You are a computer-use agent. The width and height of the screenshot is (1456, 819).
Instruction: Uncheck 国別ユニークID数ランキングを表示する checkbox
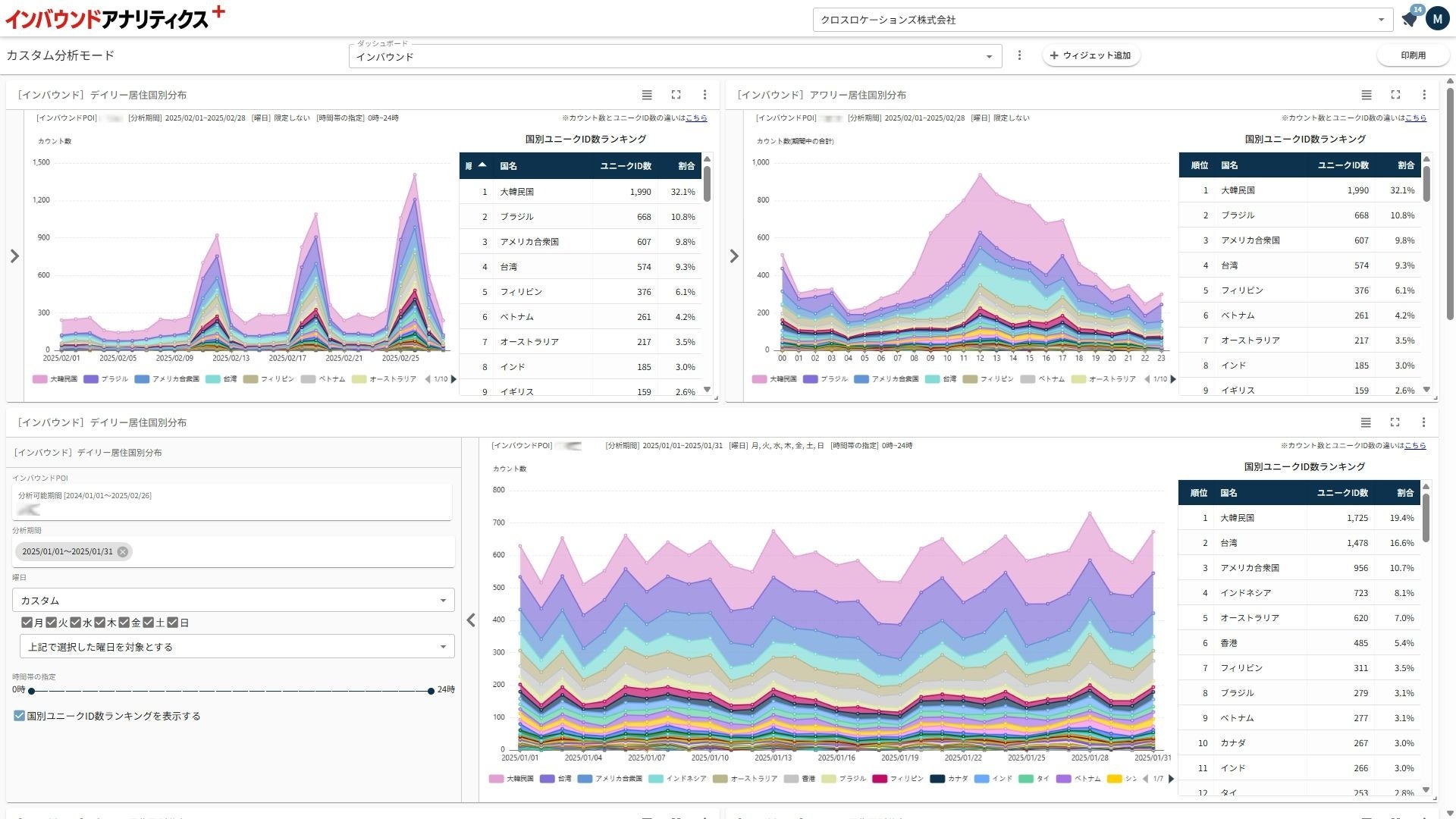coord(20,716)
